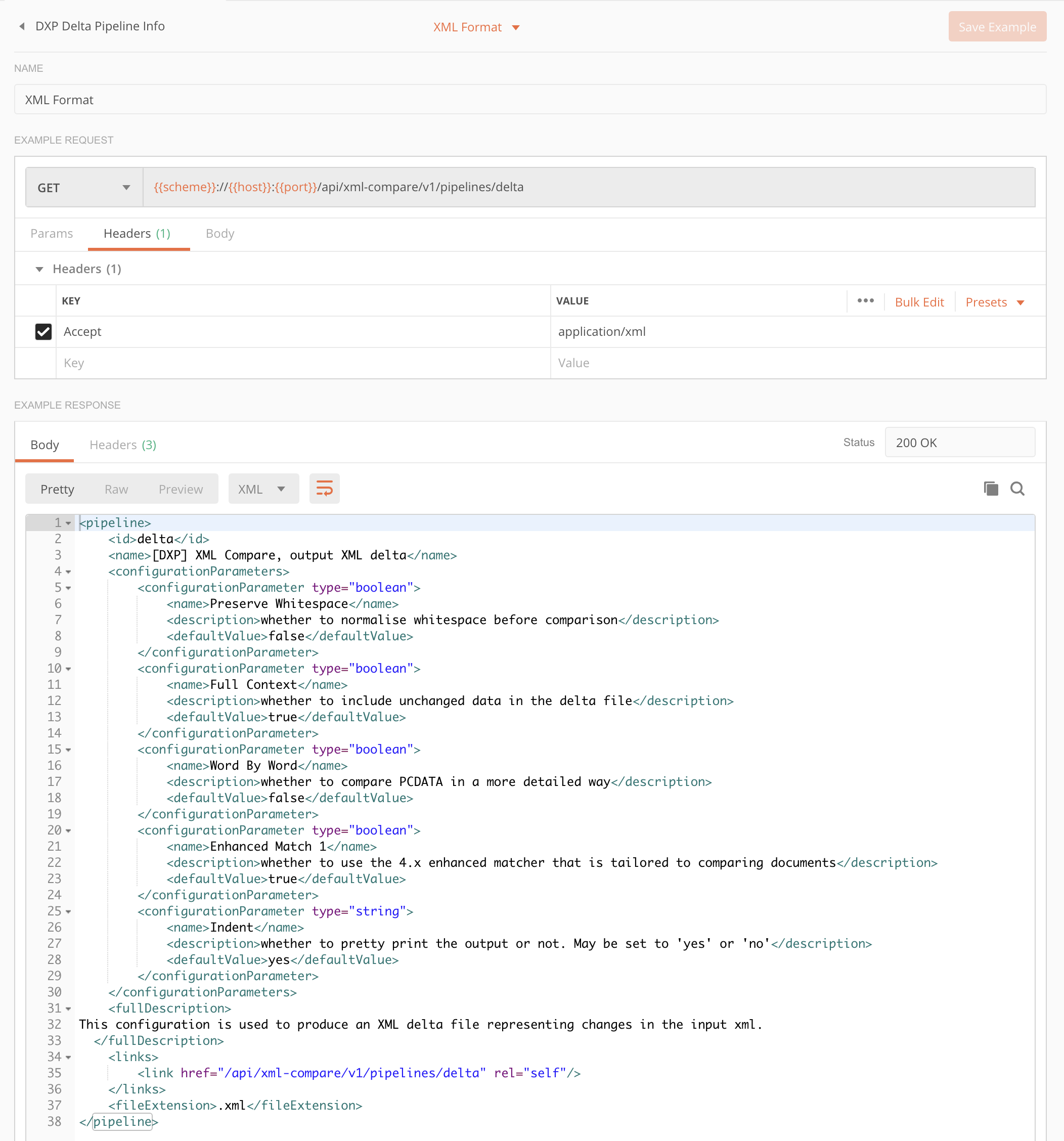Open search in the response body
The width and height of the screenshot is (1064, 1141).
pos(1017,489)
